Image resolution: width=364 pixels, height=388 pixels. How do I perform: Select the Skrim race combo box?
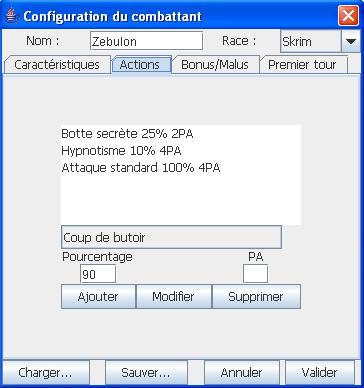[320, 41]
